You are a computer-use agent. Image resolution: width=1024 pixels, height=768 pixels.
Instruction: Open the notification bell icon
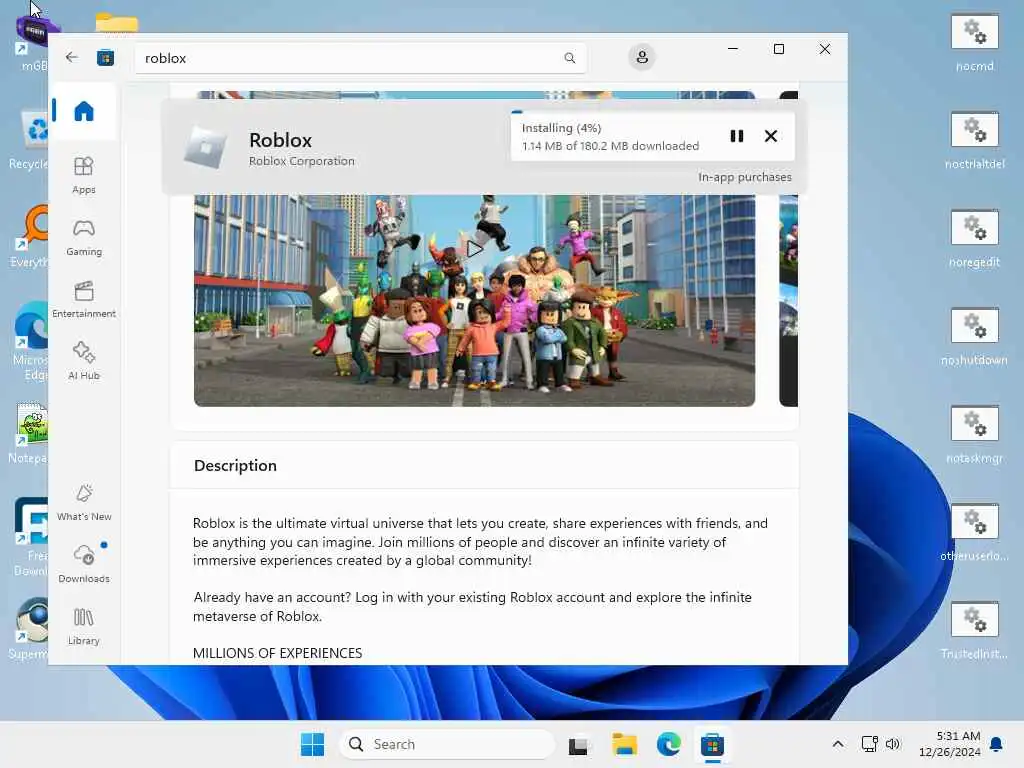click(997, 744)
